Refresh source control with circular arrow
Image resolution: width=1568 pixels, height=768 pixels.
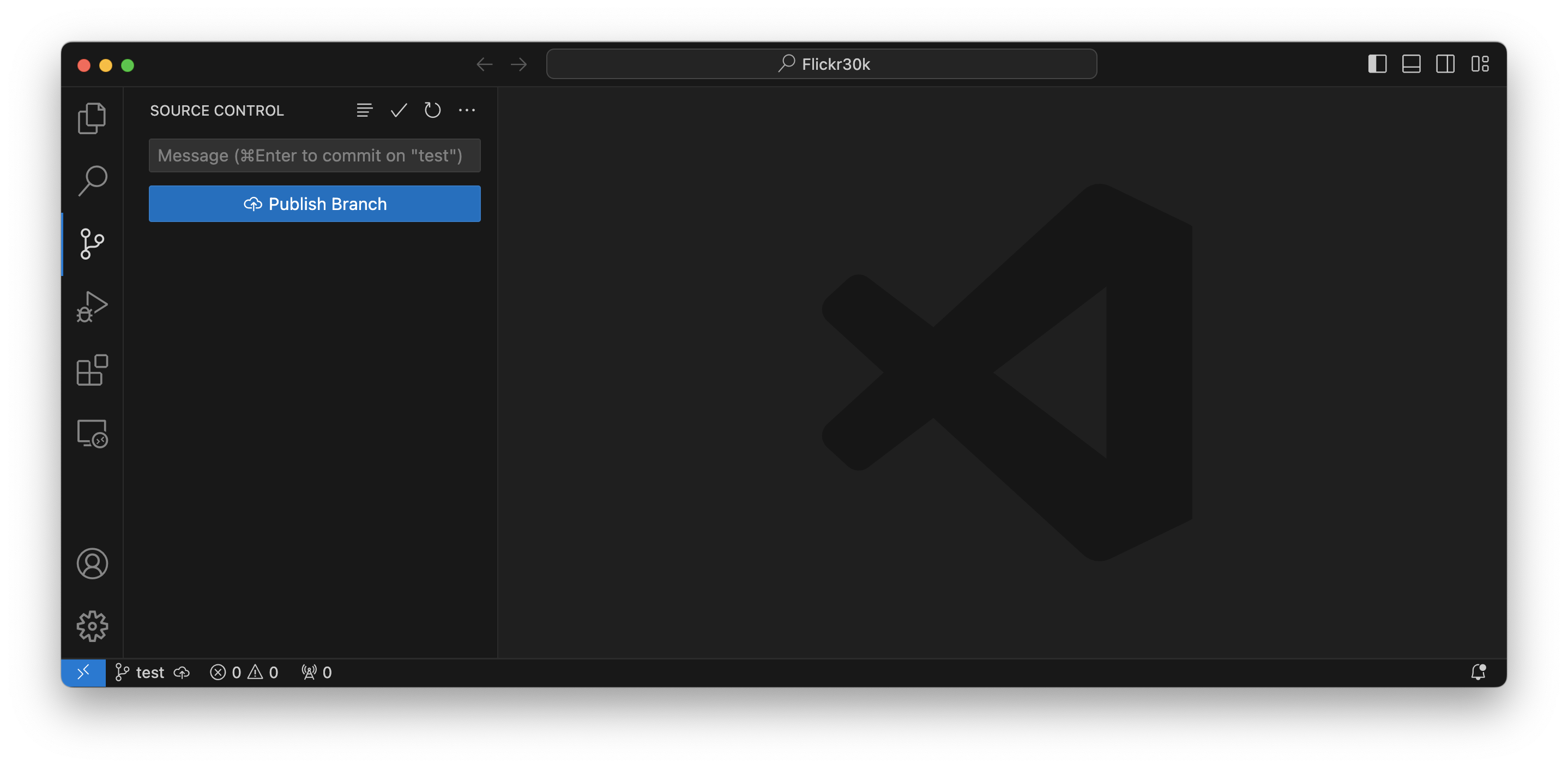(x=432, y=110)
